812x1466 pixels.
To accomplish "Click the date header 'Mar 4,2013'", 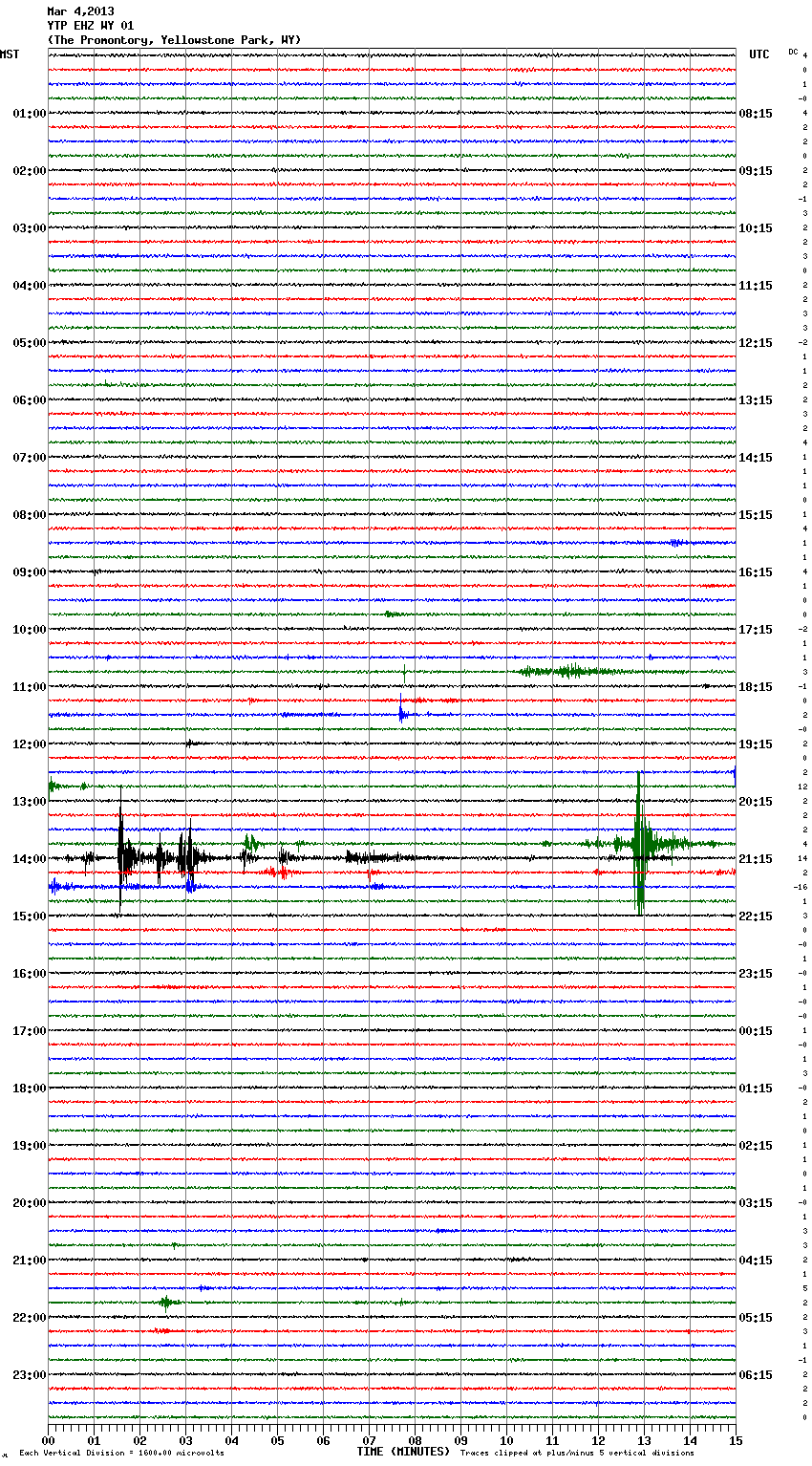I will [80, 11].
